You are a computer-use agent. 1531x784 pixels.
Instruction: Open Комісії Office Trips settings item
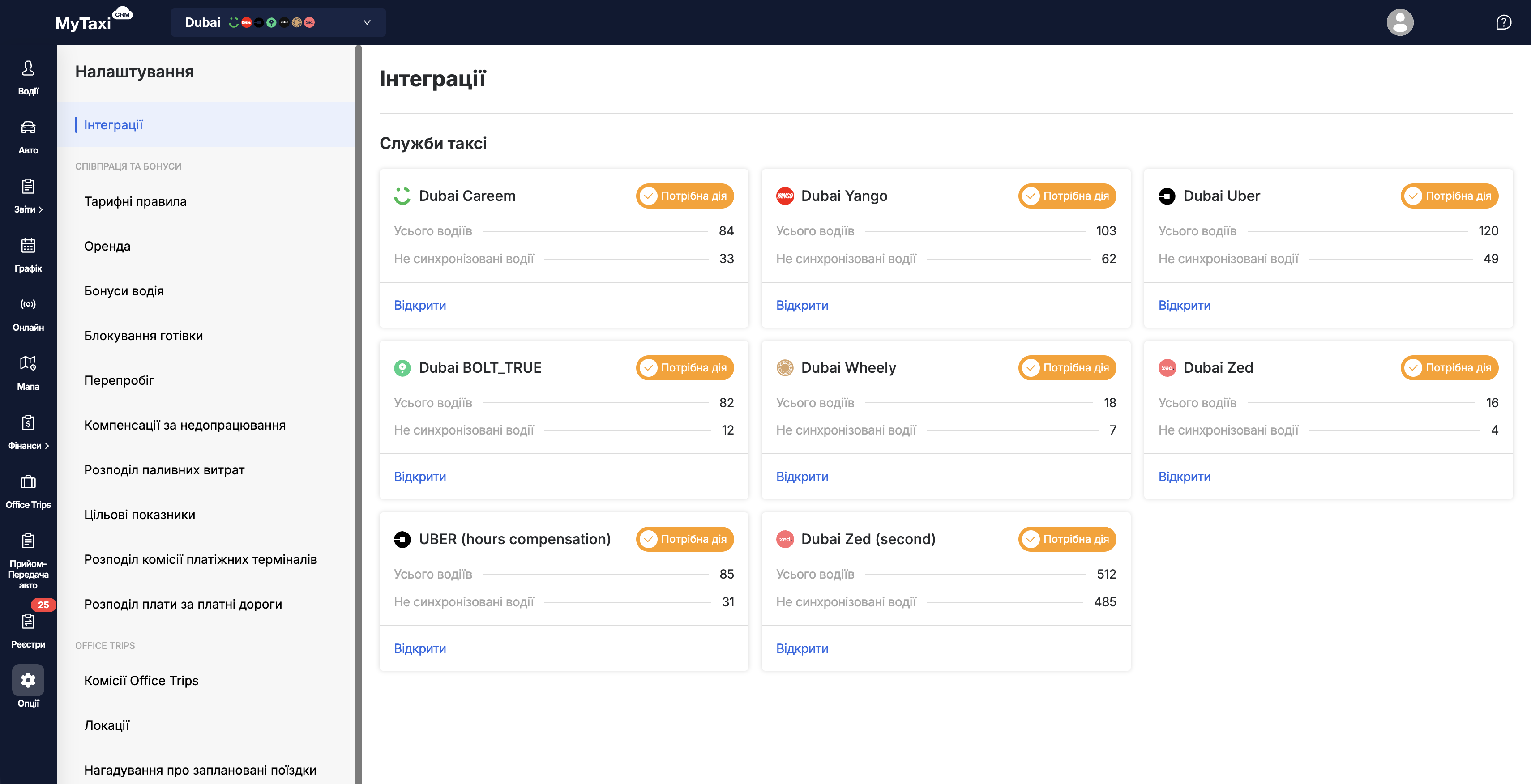coord(206,681)
